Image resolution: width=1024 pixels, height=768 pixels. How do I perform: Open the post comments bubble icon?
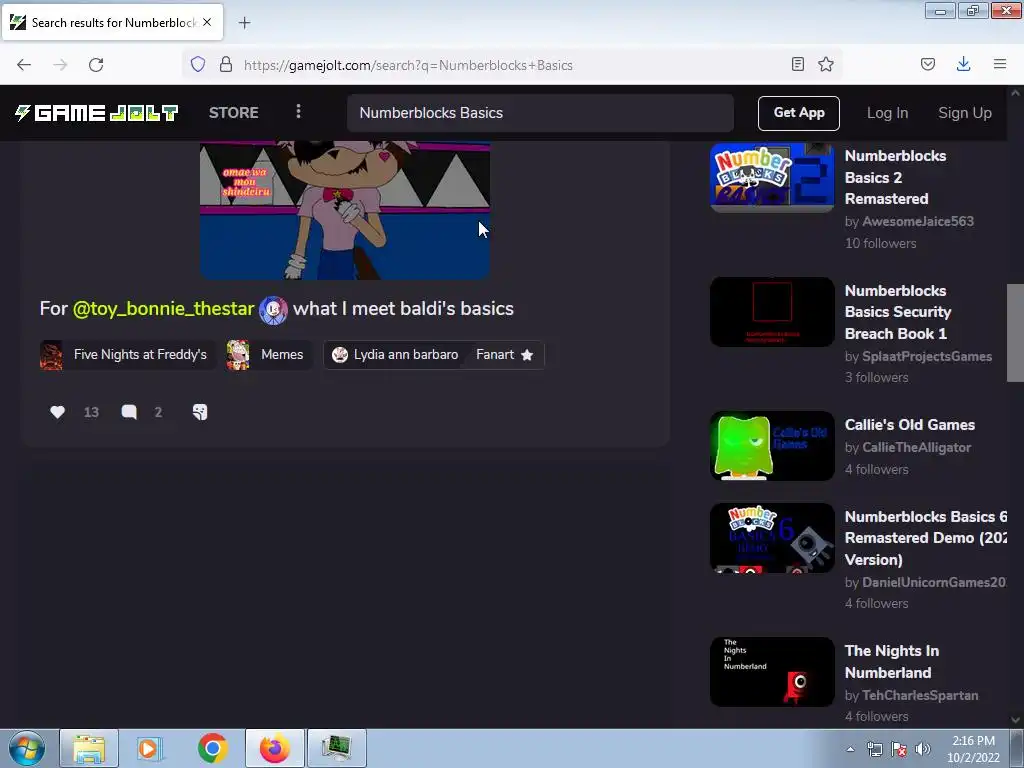[x=129, y=411]
